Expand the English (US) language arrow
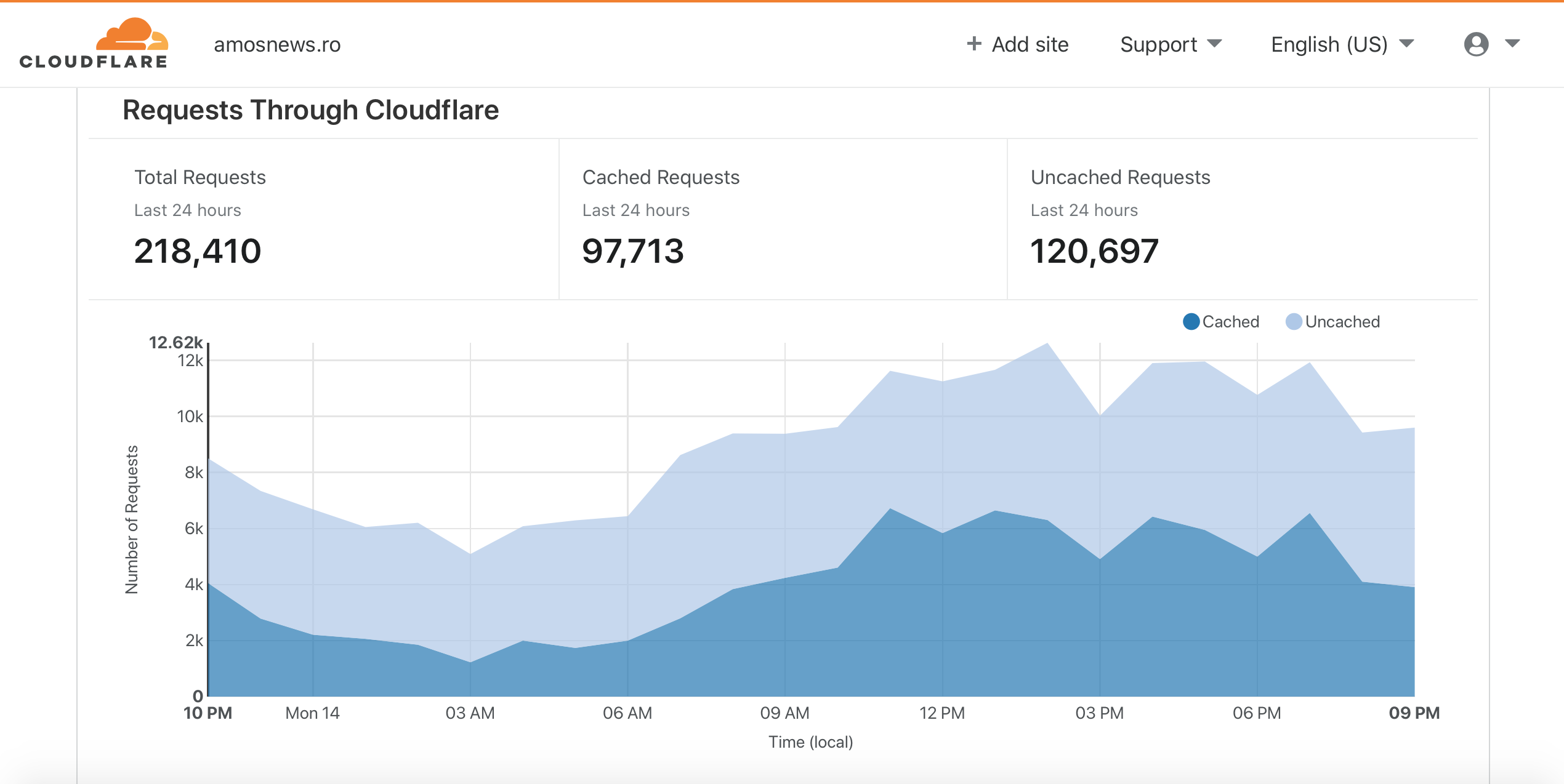The width and height of the screenshot is (1564, 784). [1406, 44]
